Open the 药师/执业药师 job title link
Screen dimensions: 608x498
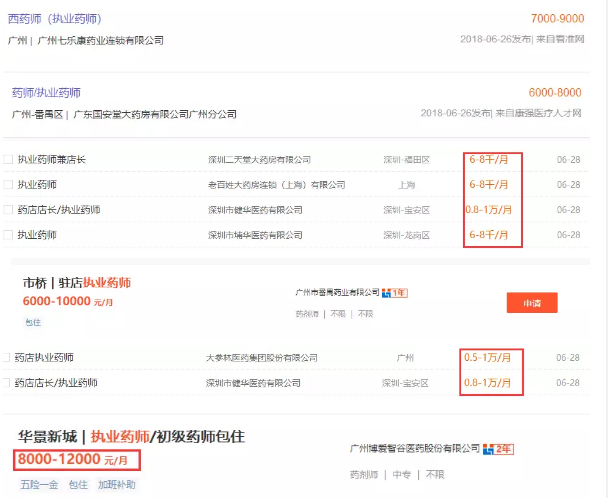coord(46,93)
